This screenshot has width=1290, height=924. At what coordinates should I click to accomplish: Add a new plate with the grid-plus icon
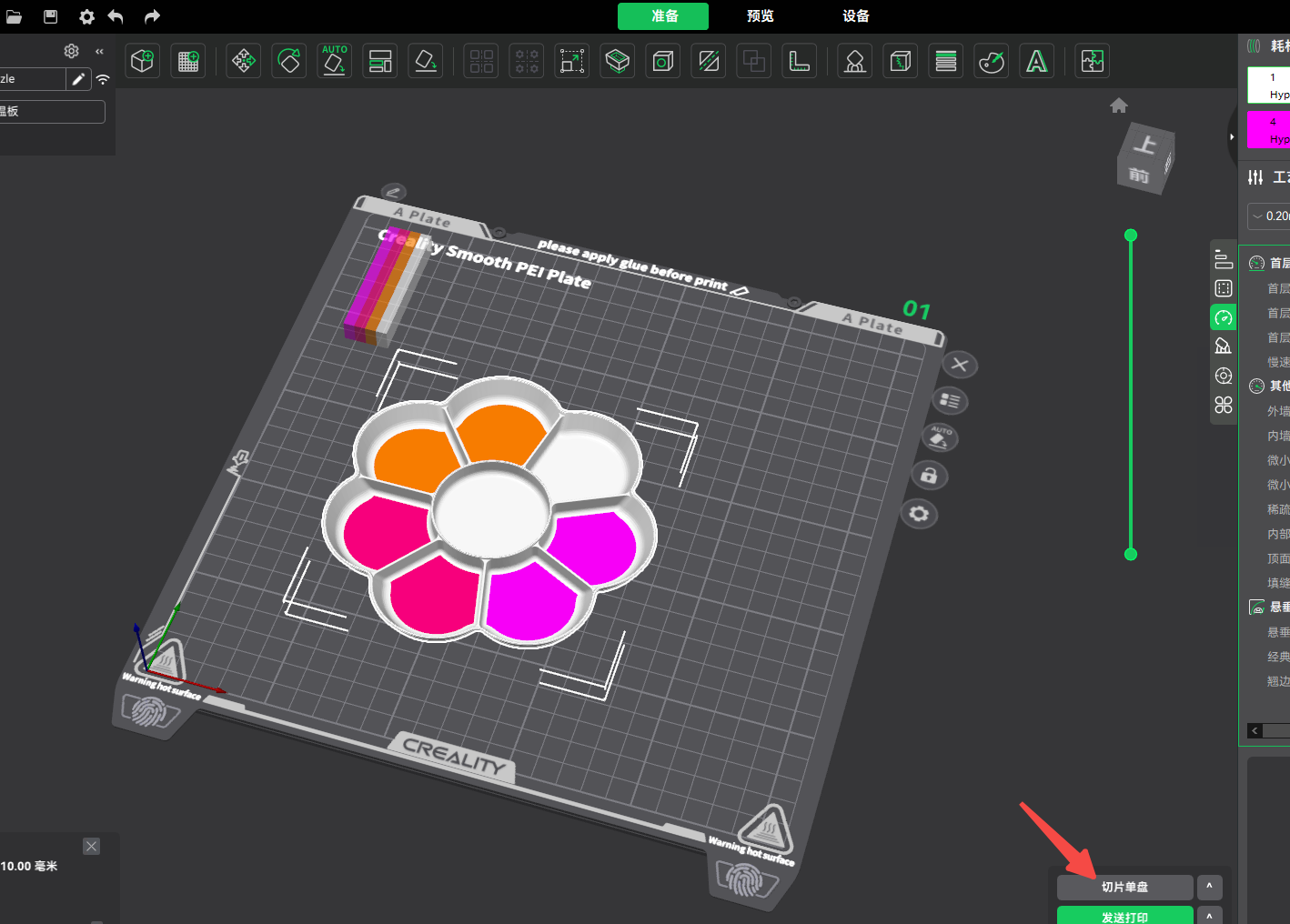pos(188,61)
